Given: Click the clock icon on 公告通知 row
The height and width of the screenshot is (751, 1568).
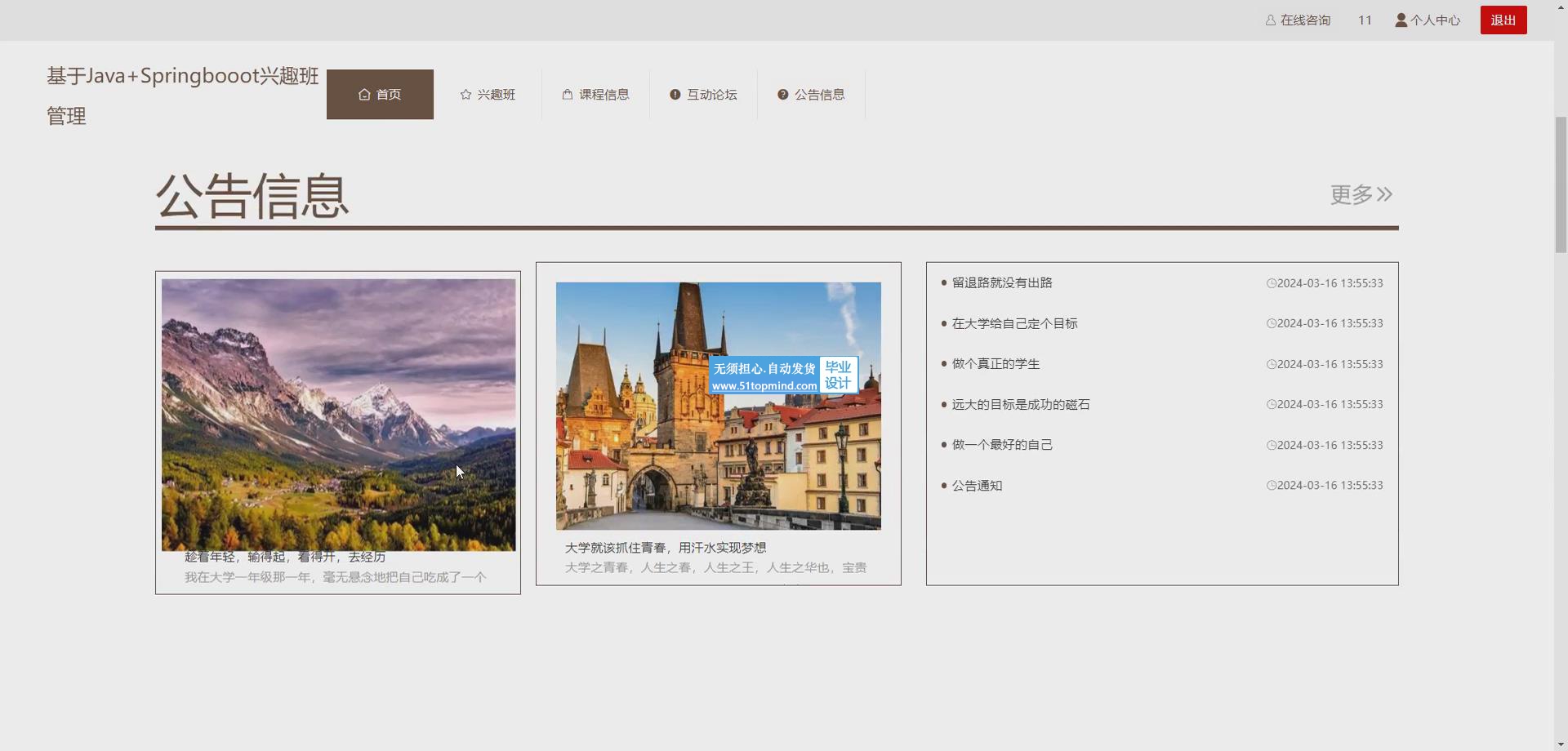Looking at the screenshot, I should pyautogui.click(x=1272, y=485).
